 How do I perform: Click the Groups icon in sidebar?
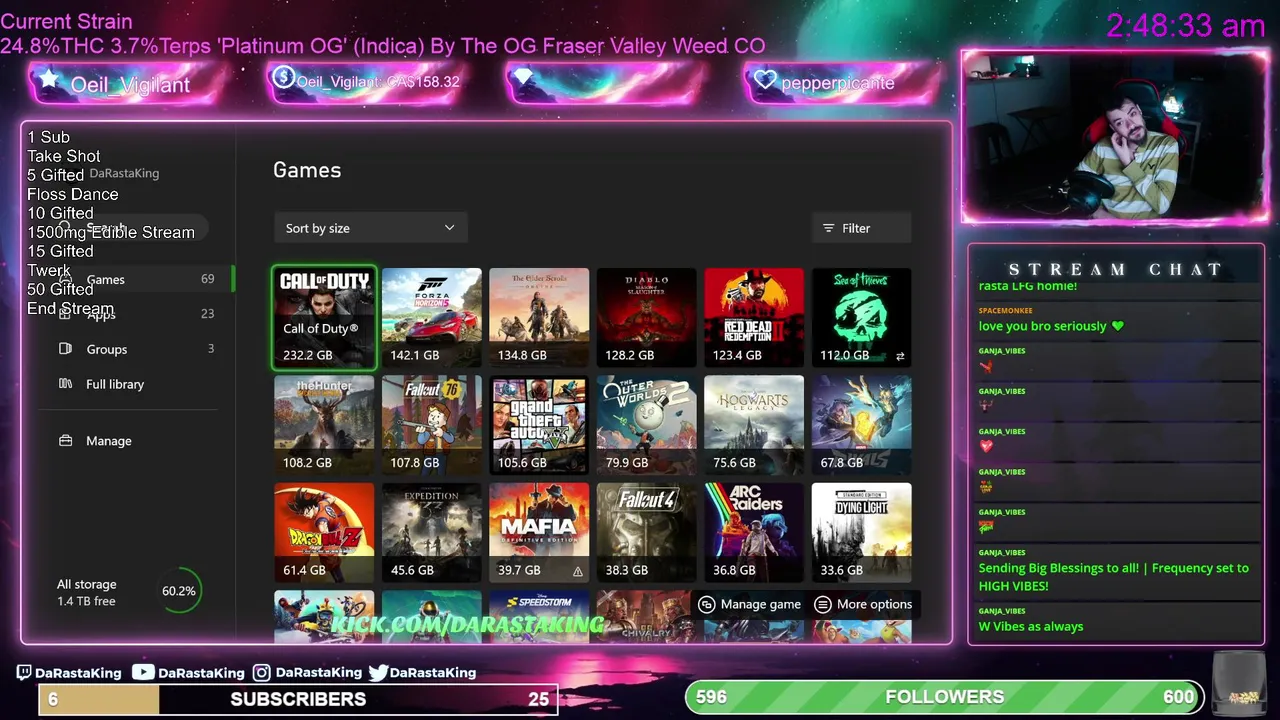point(65,349)
